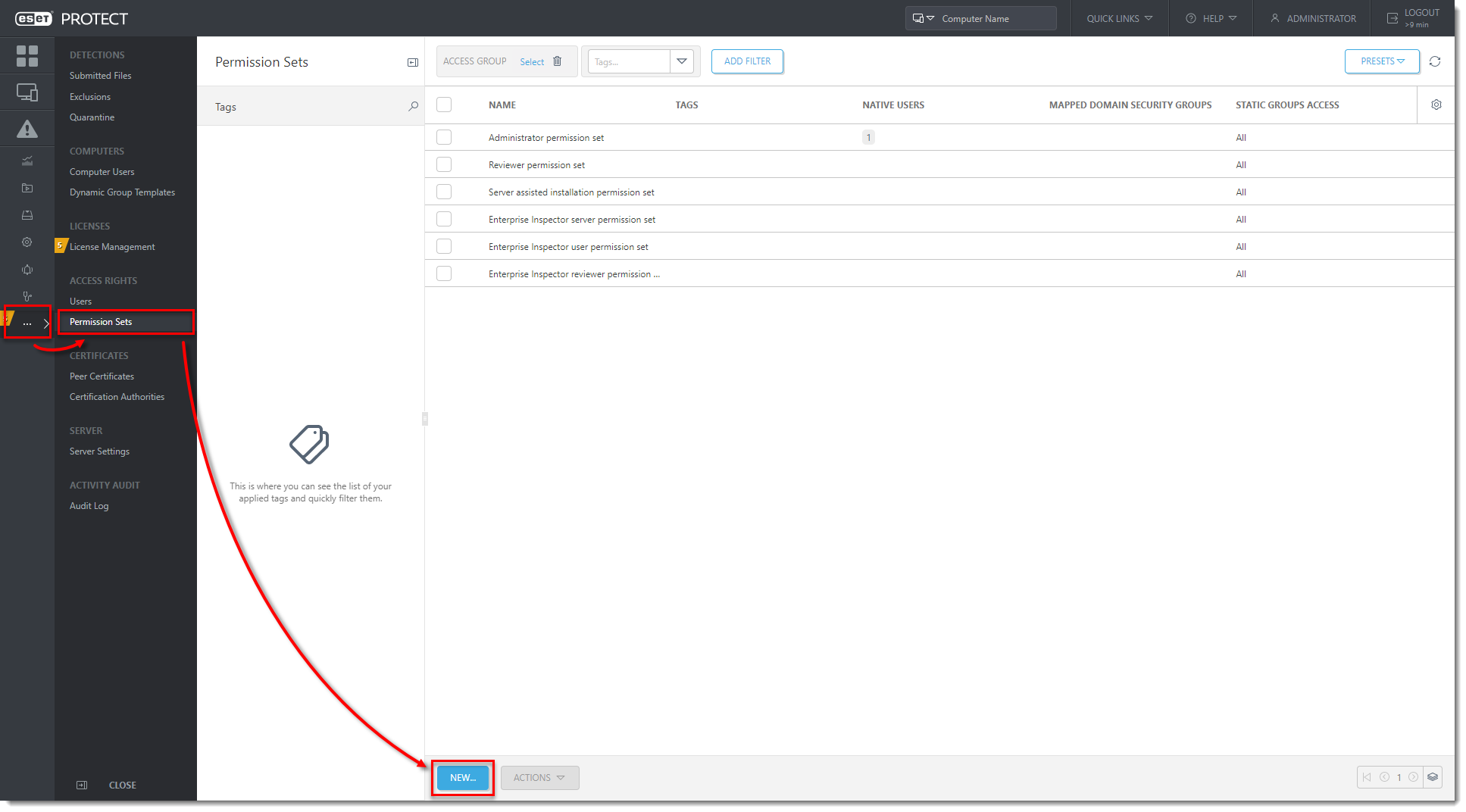Open the table column settings gear
Viewport: 1466px width, 812px height.
click(1436, 105)
